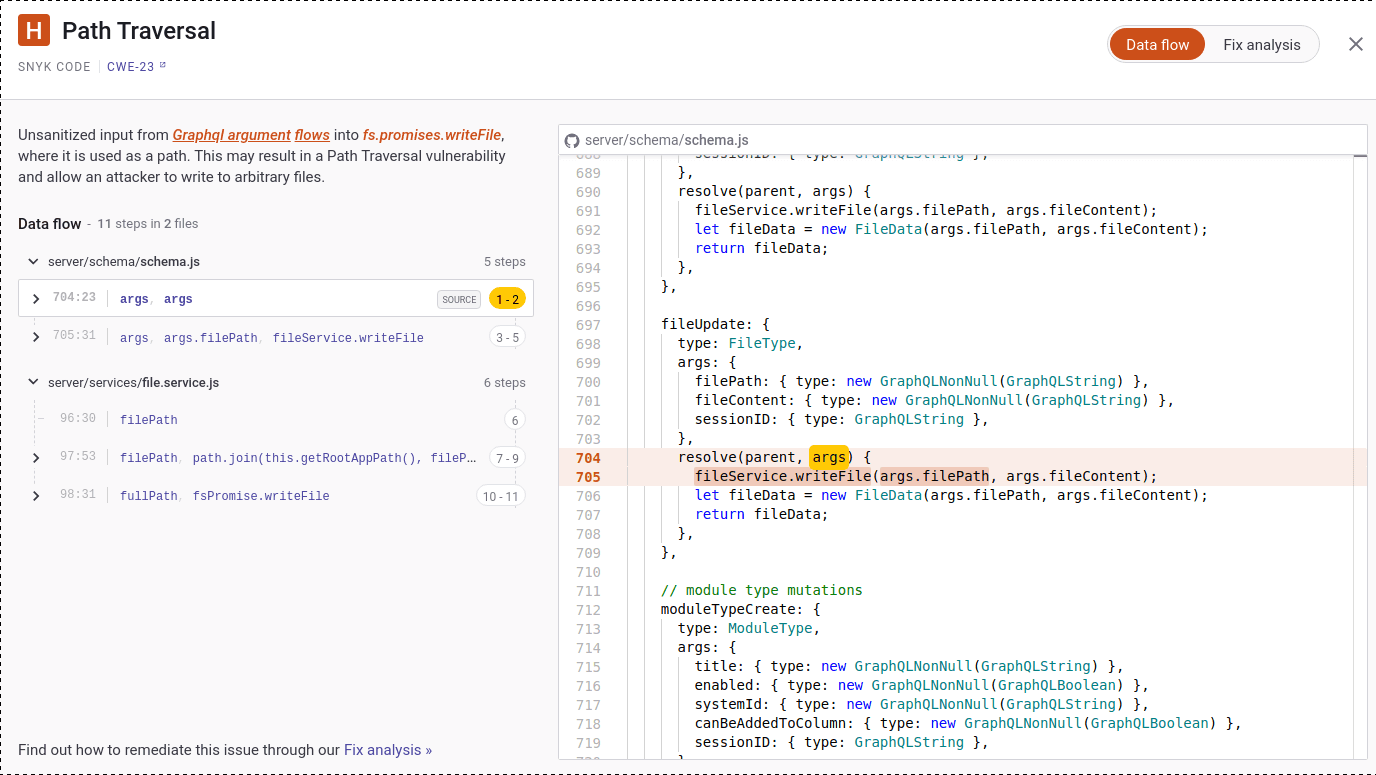Close the Path Traversal panel
The image size is (1376, 775).
tap(1356, 44)
